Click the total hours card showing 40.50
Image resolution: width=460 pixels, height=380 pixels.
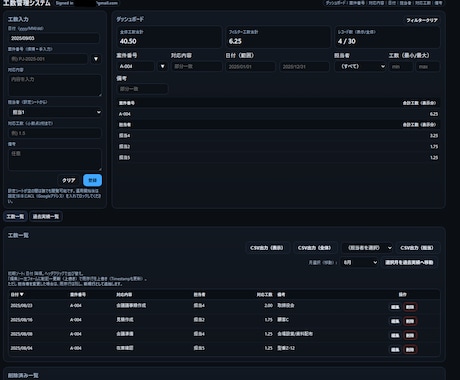[x=169, y=37]
